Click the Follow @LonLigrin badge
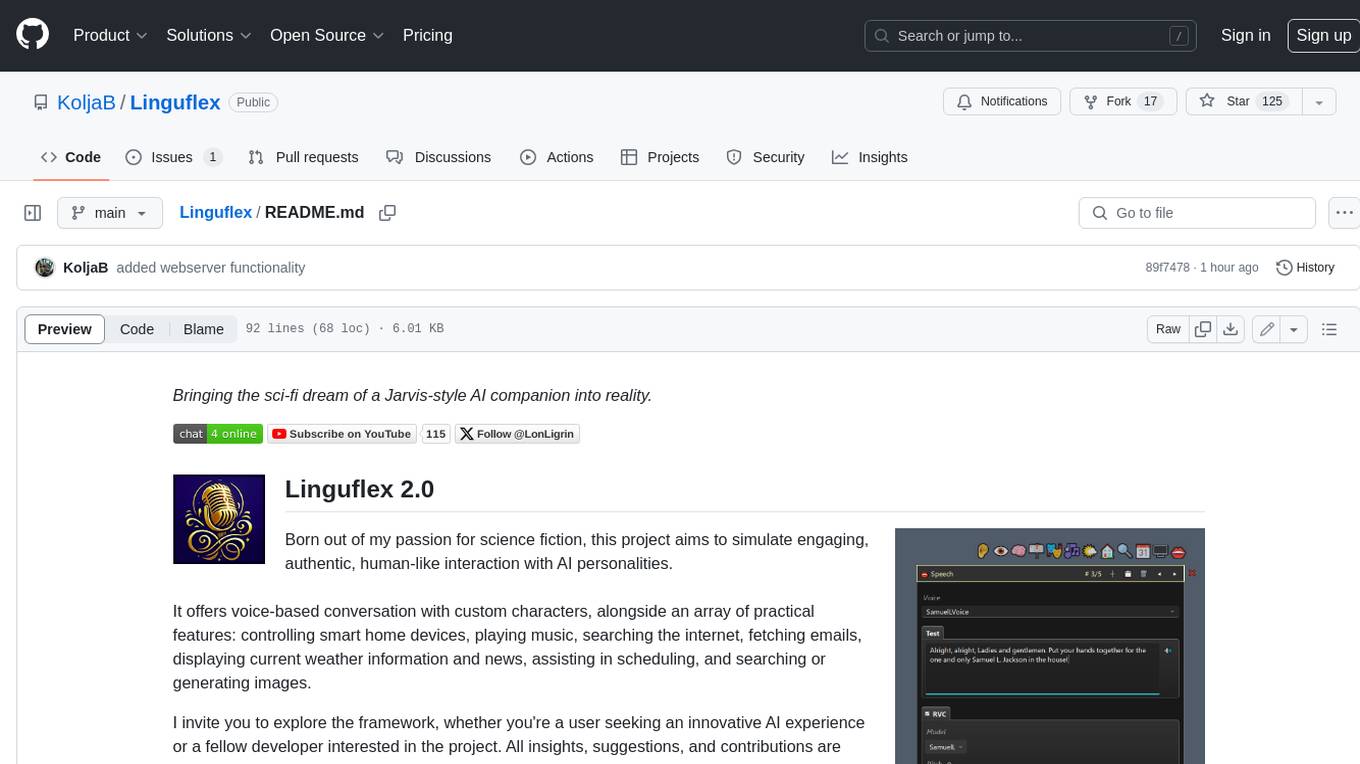The image size is (1360, 764). click(517, 434)
